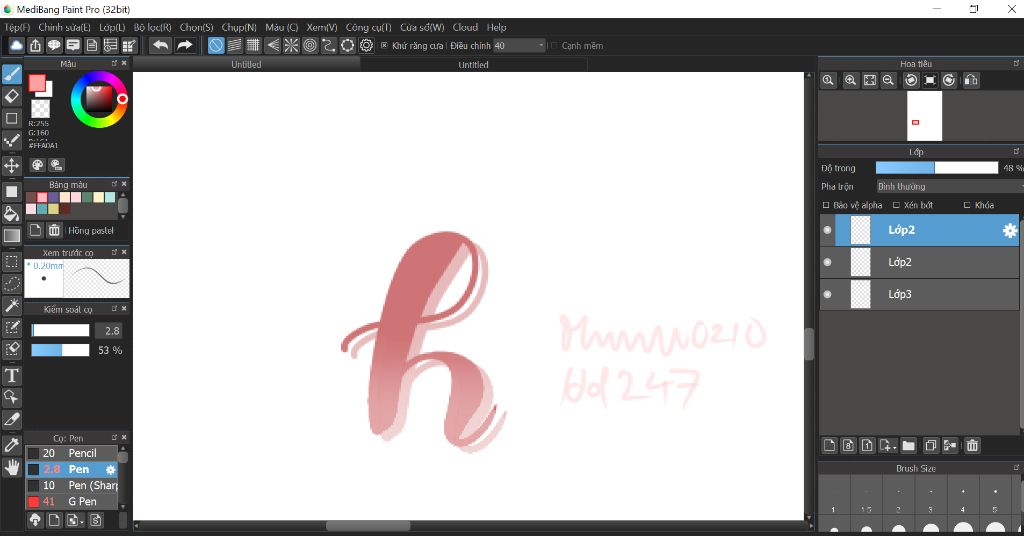This screenshot has width=1024, height=536.
Task: Zoom out in the navigator panel
Action: coord(888,80)
